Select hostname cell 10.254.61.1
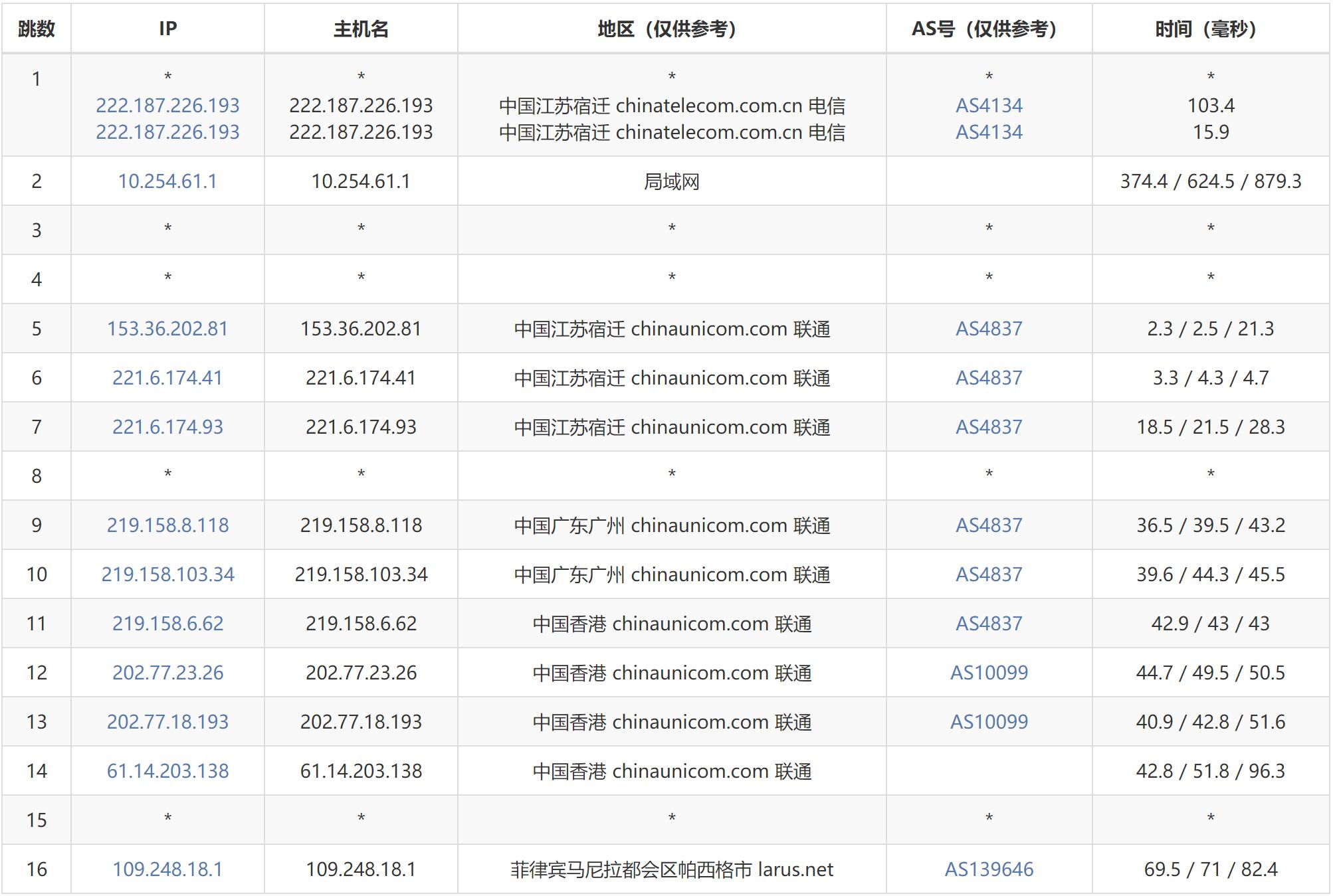The height and width of the screenshot is (896, 1333). point(361,181)
